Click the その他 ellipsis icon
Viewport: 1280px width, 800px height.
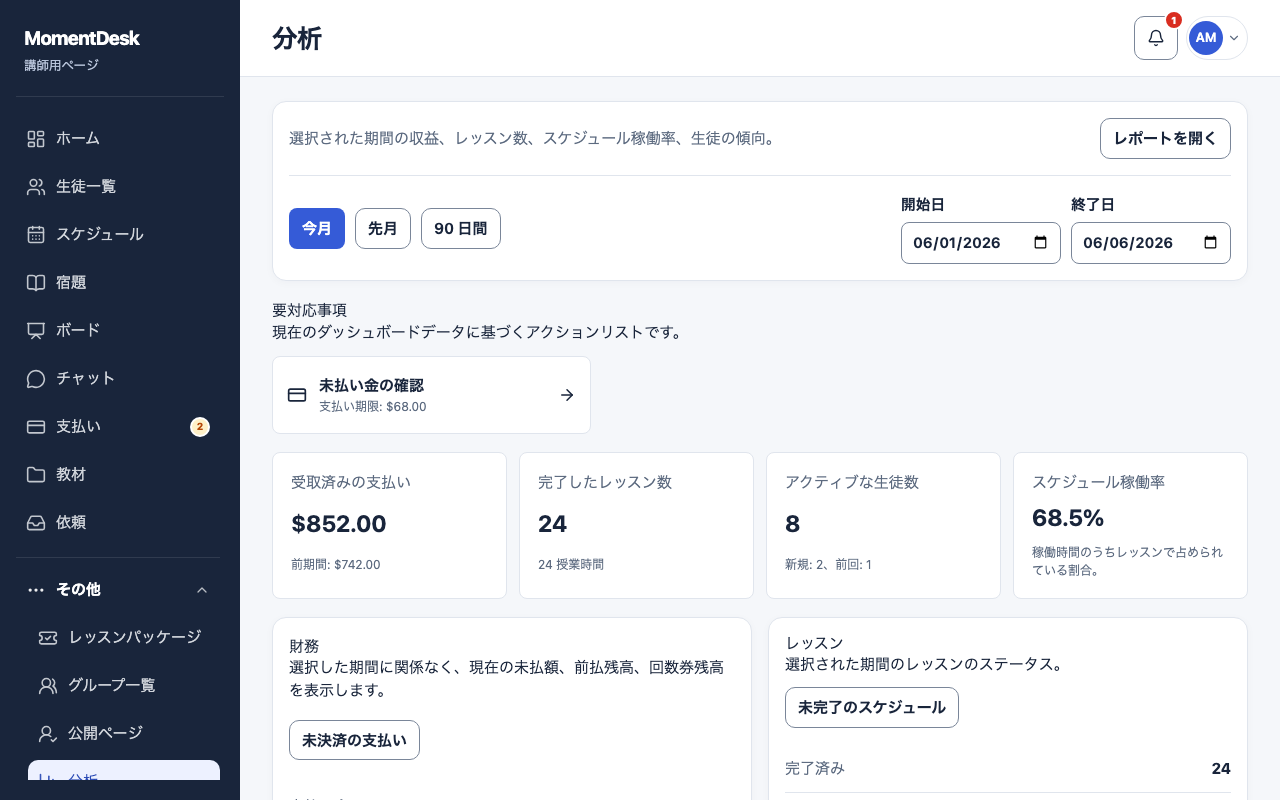36,590
